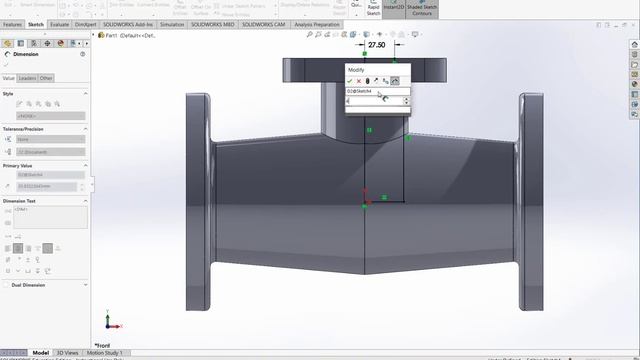The width and height of the screenshot is (640, 360).
Task: Open Appearances sphere icon in task pane
Action: (x=634, y=84)
